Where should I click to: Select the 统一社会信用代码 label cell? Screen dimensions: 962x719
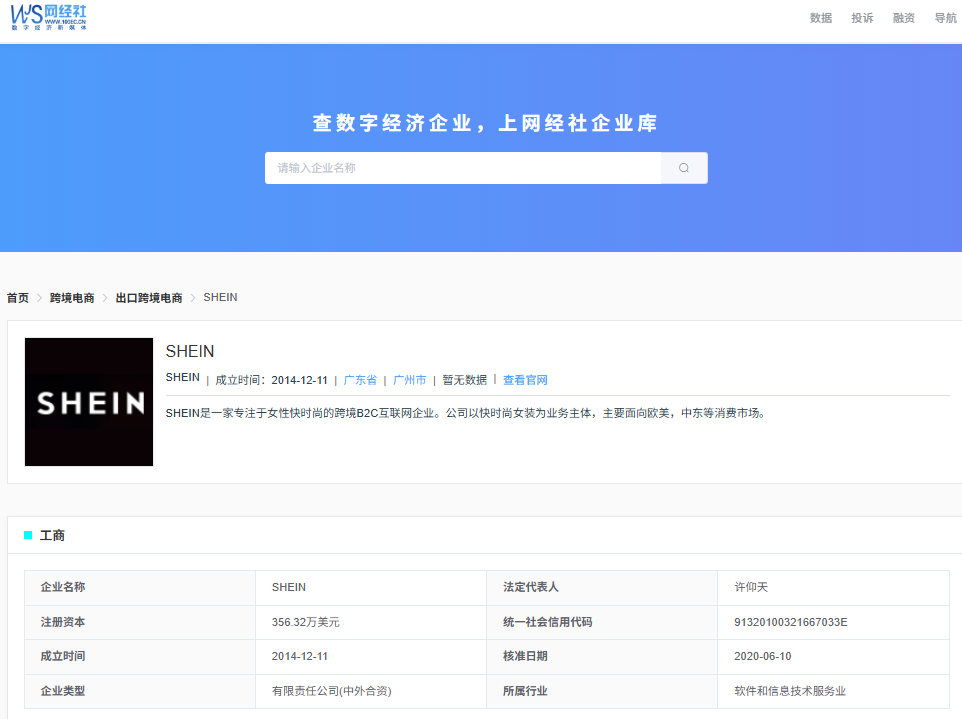tap(602, 623)
